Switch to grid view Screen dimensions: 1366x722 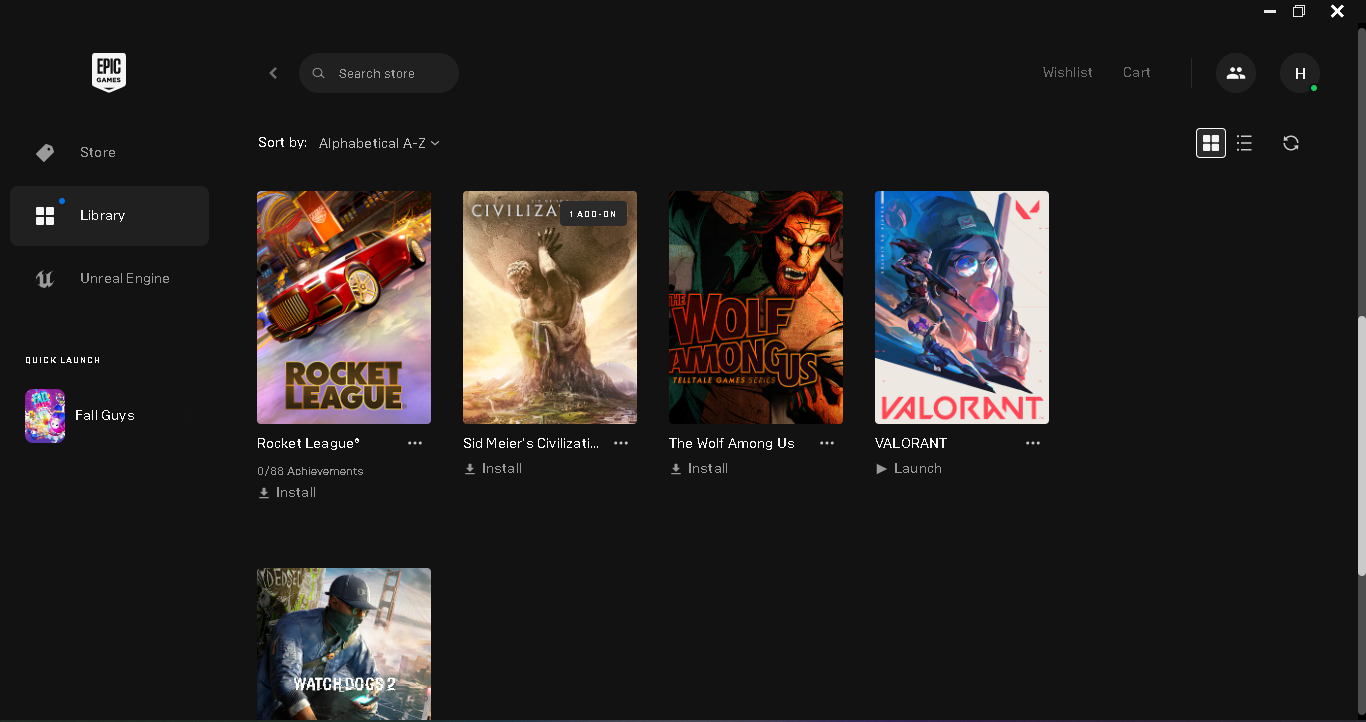click(1211, 143)
